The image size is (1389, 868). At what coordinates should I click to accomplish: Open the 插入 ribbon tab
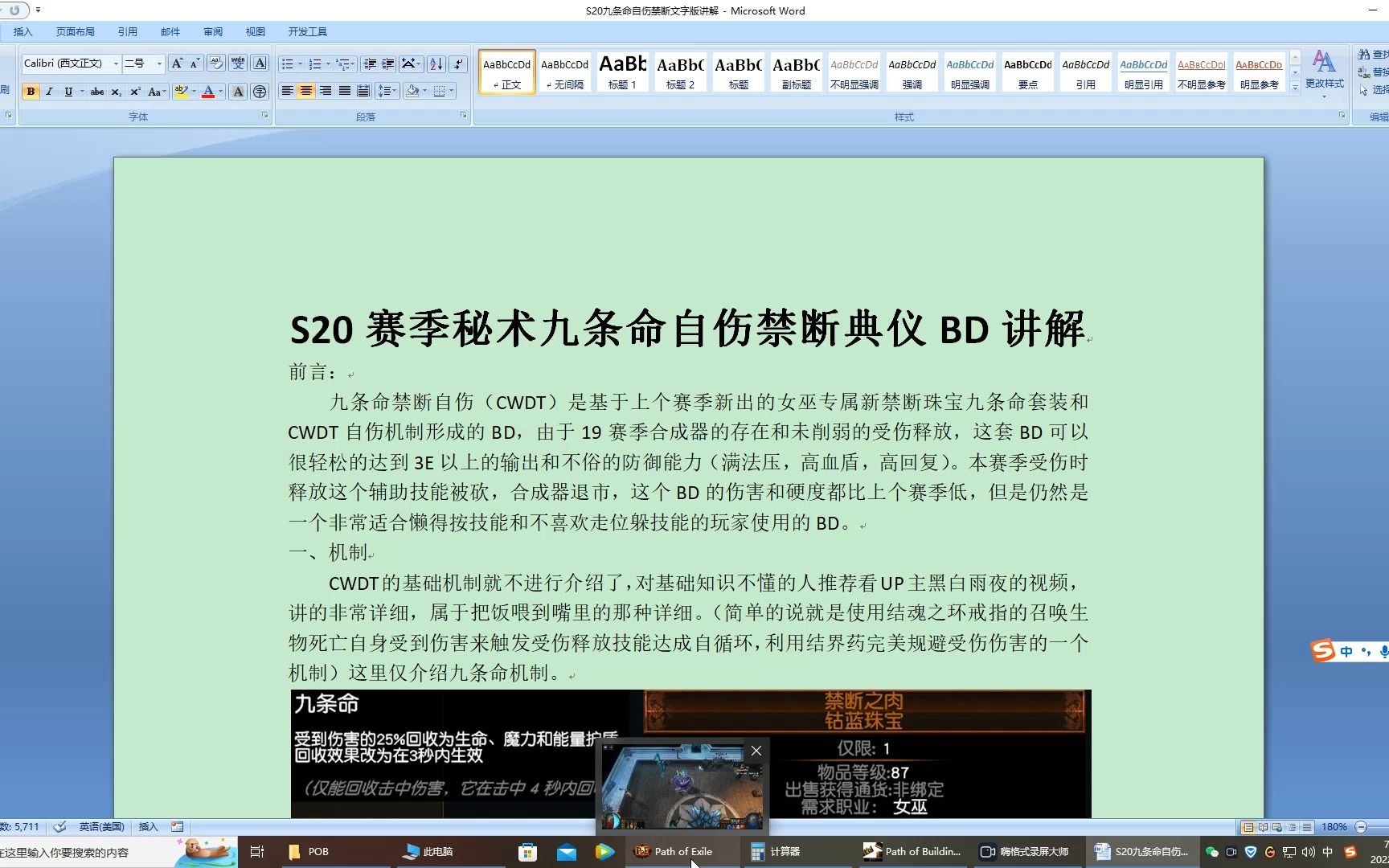coord(23,31)
